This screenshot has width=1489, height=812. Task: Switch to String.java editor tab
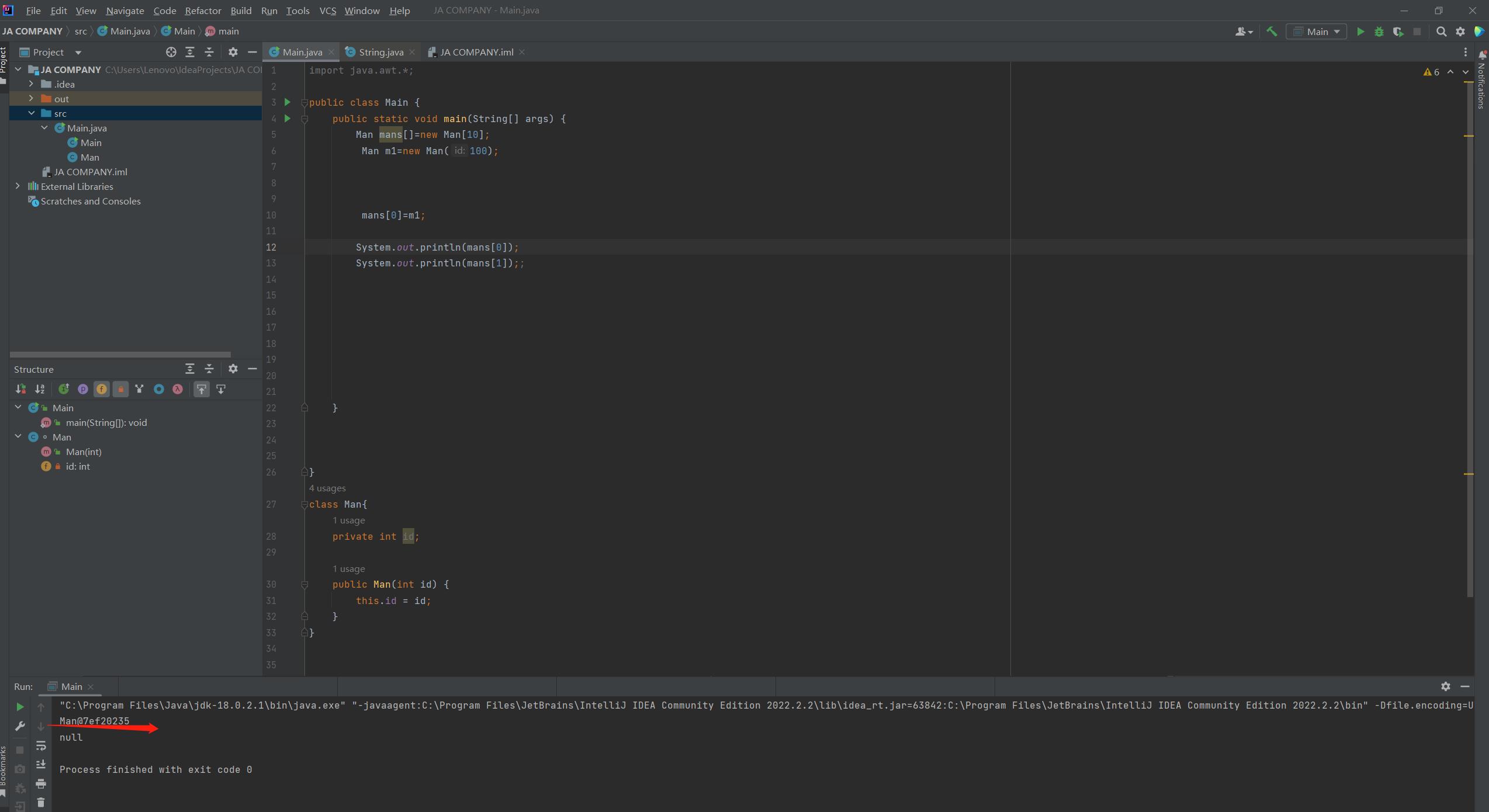click(x=381, y=52)
